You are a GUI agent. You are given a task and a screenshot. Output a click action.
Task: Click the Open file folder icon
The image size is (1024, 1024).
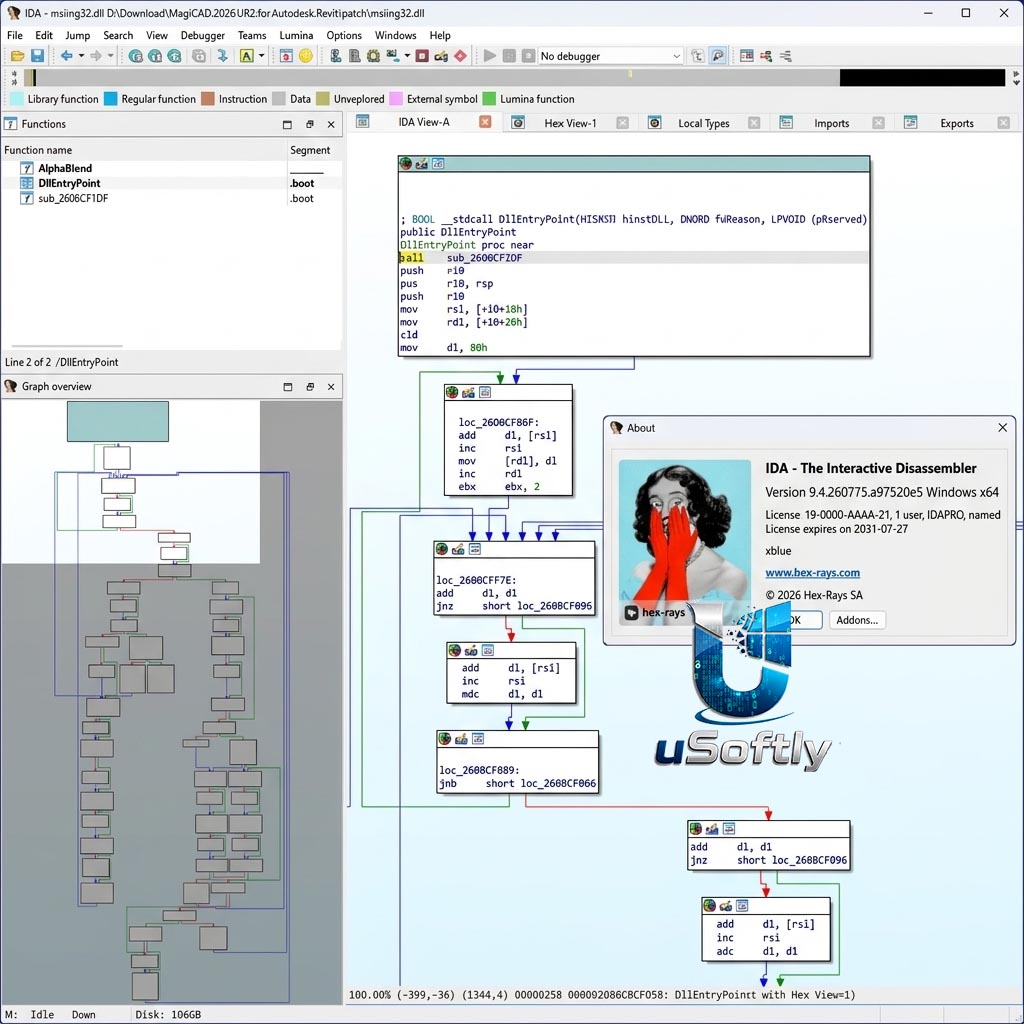[18, 56]
